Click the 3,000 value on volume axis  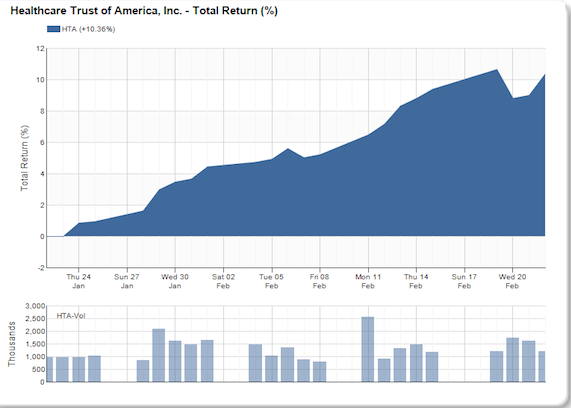(x=35, y=306)
